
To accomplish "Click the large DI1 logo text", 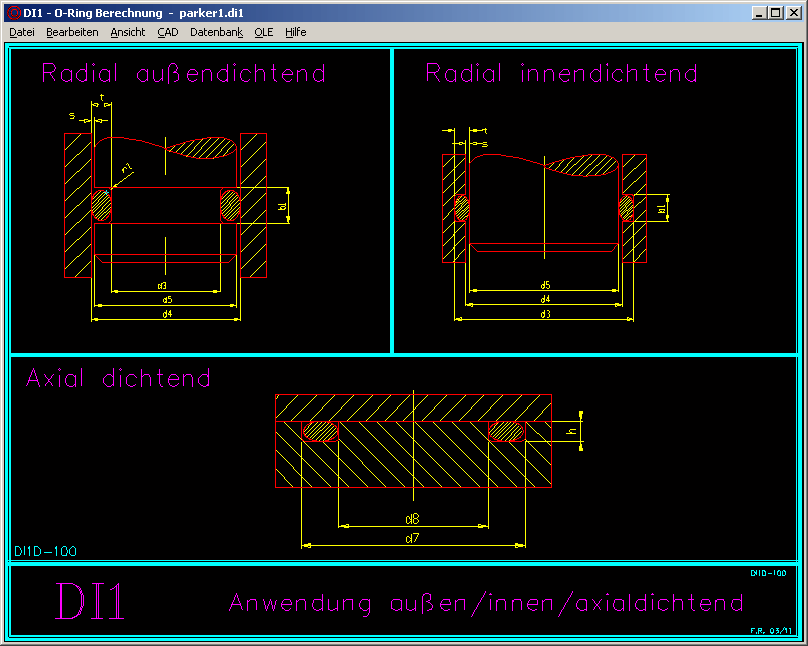I will click(x=91, y=602).
